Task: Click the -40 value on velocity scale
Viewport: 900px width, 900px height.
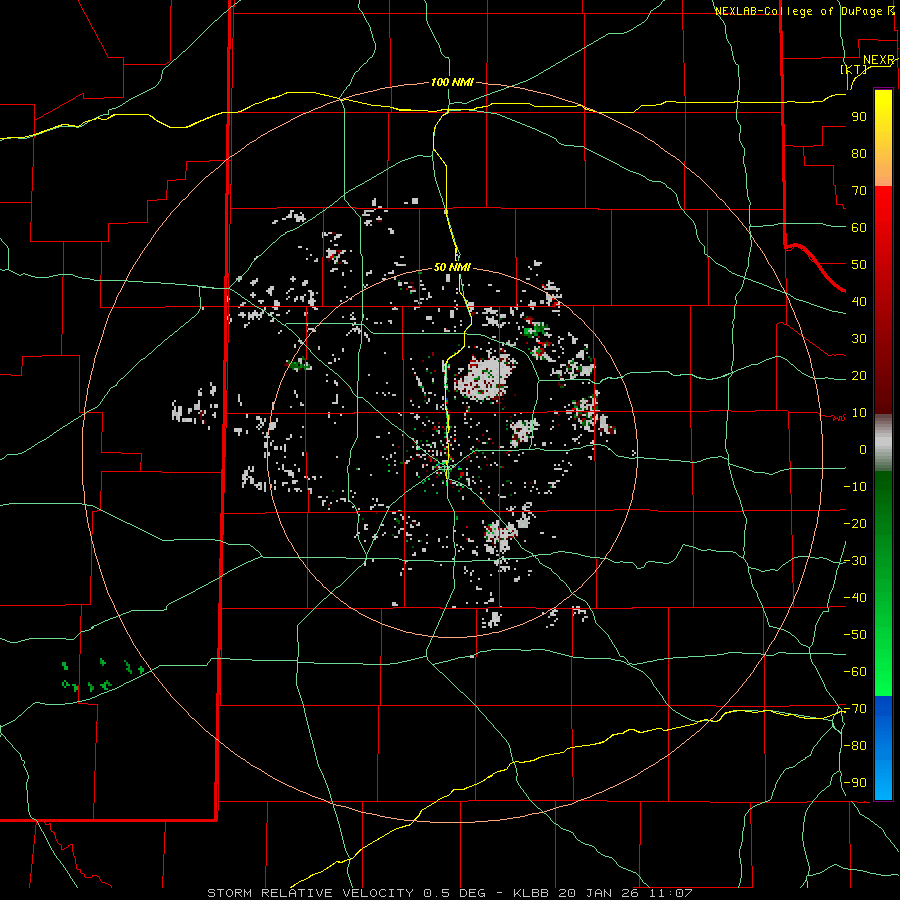Action: [x=855, y=598]
